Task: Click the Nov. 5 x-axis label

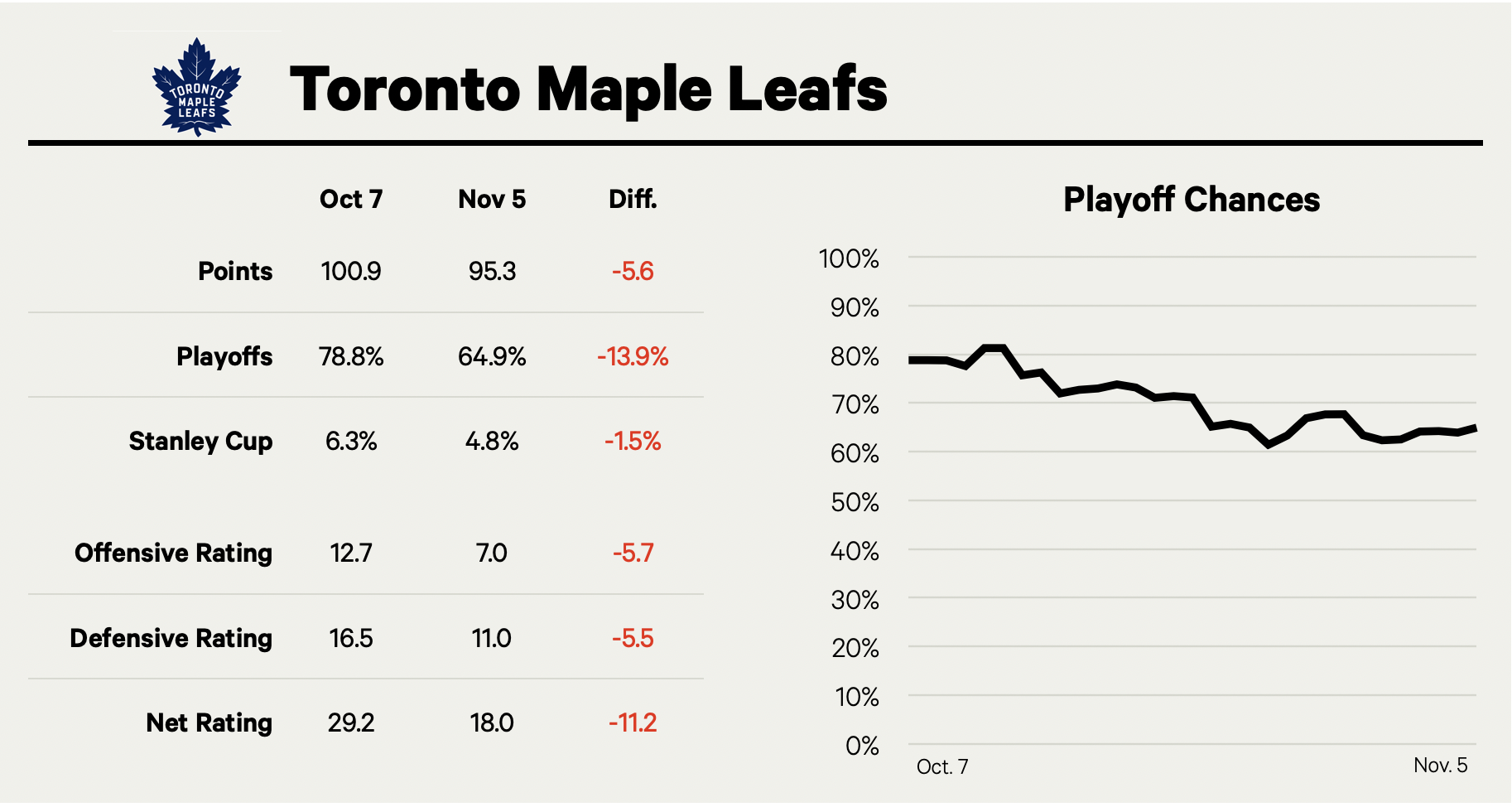Action: (x=1440, y=766)
